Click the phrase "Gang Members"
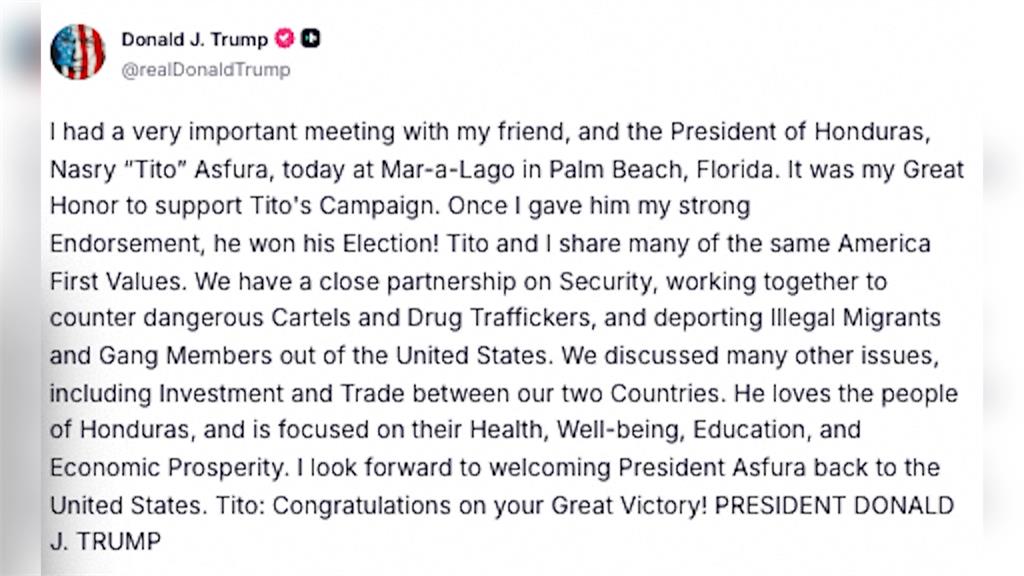 [161, 355]
